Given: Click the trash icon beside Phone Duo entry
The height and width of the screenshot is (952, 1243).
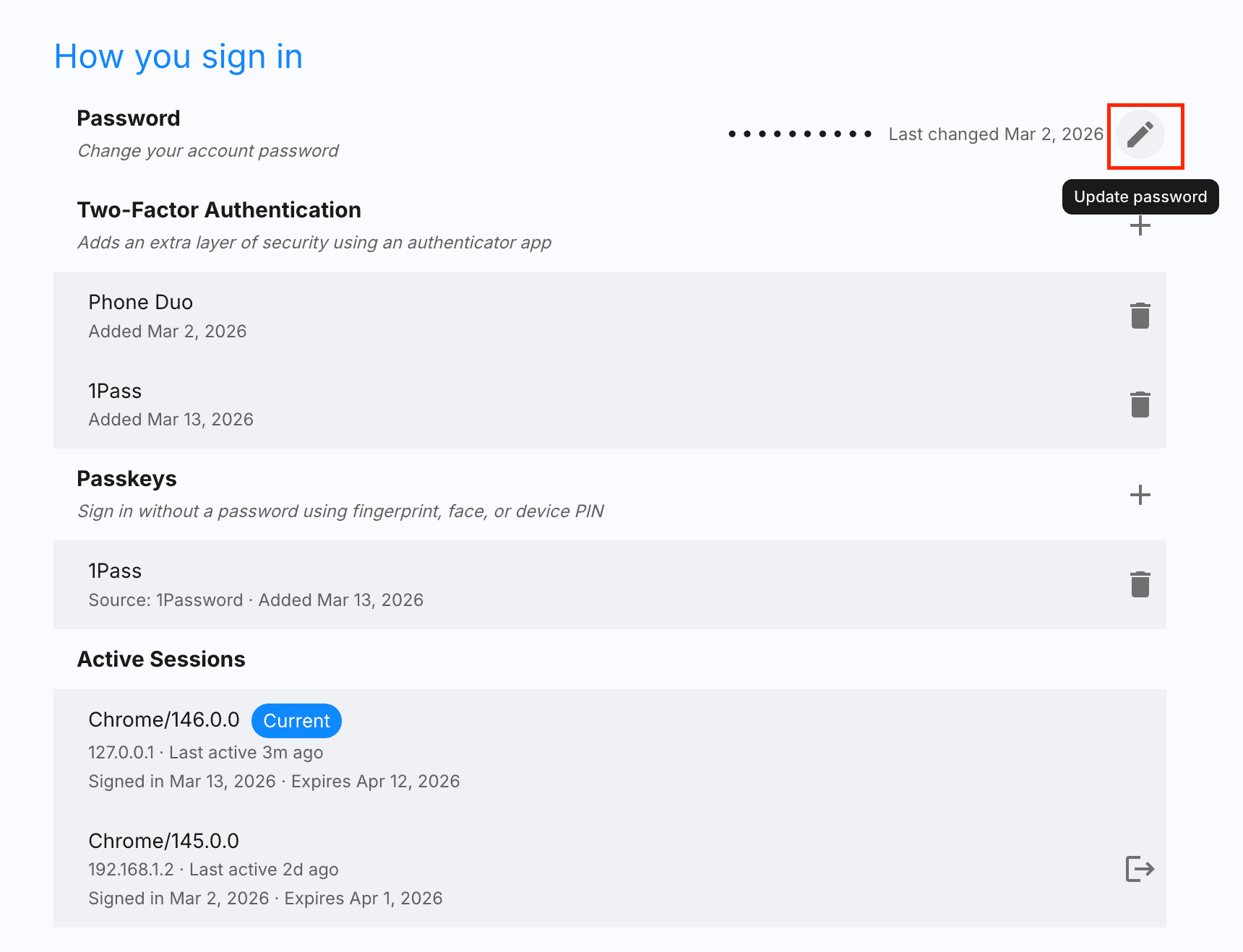Looking at the screenshot, I should [x=1140, y=315].
